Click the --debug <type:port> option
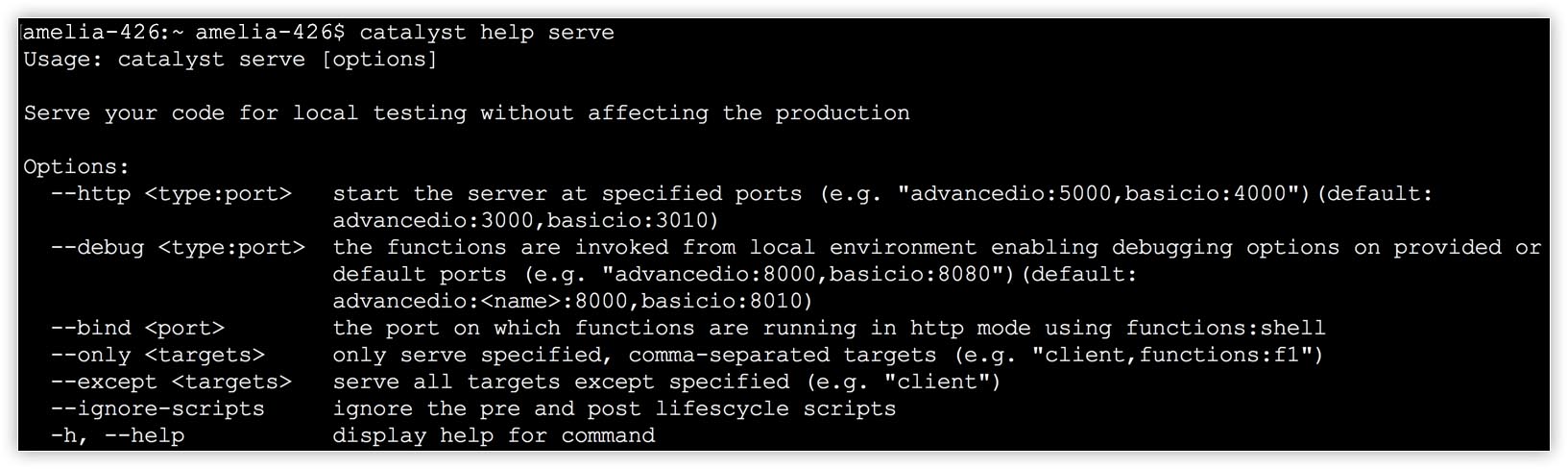 178,248
